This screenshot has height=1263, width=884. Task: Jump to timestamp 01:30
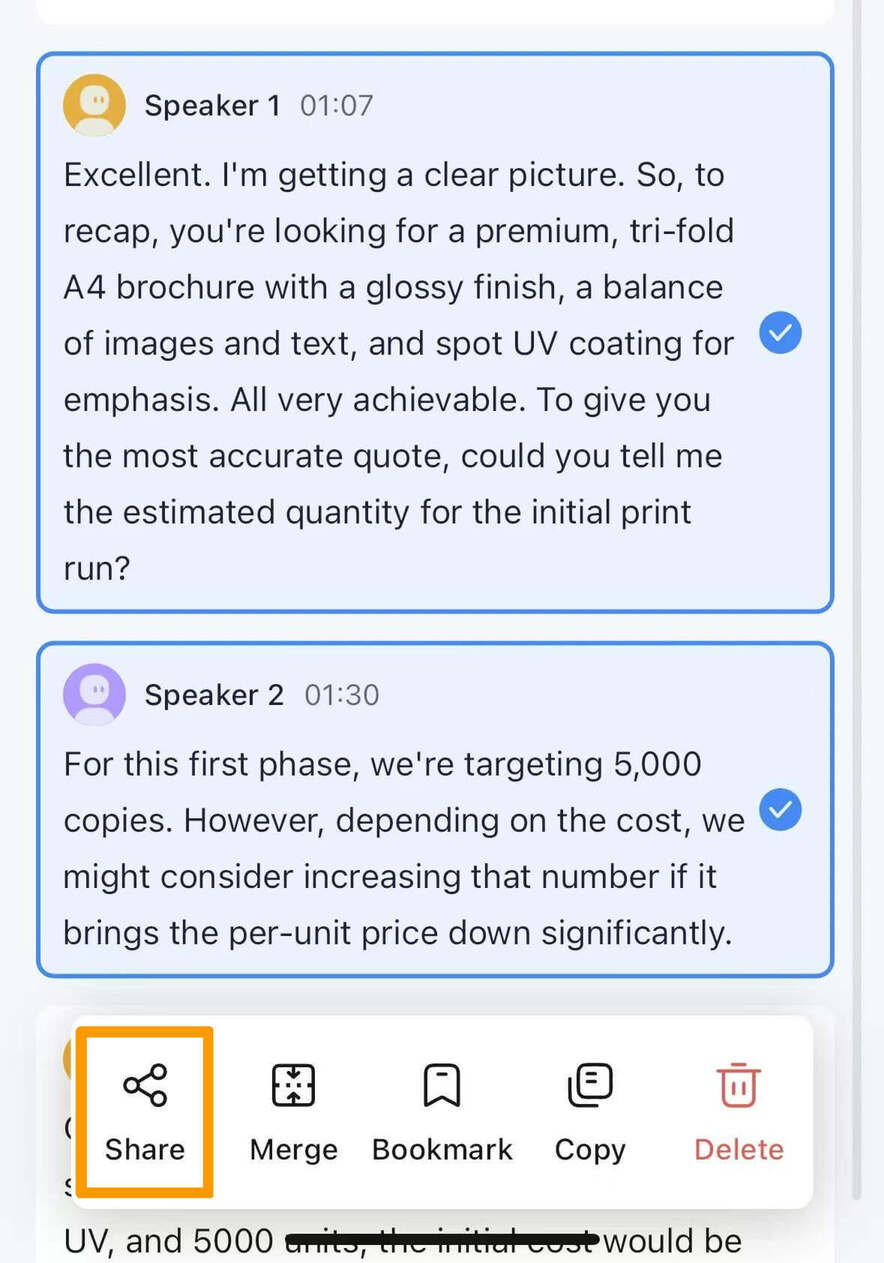point(342,695)
